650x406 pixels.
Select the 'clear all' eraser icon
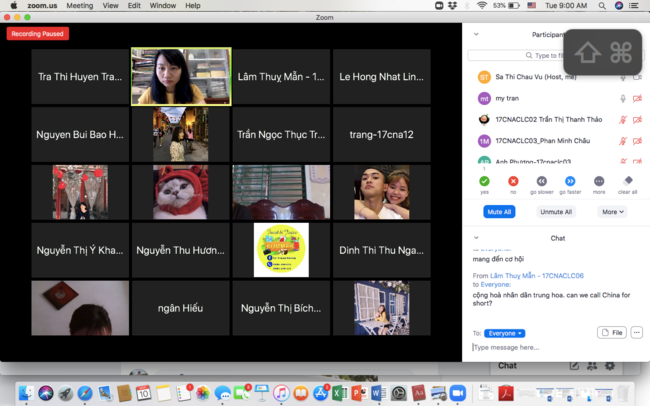click(x=628, y=181)
